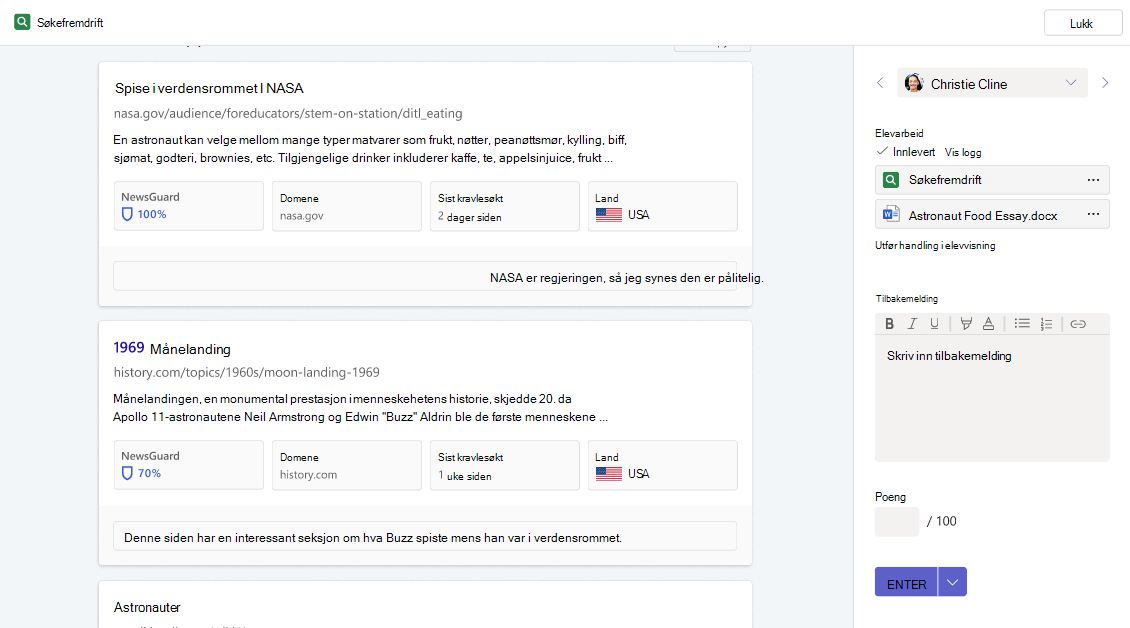1130x628 pixels.
Task: Open more options for Astronaut Food Essay.docx
Action: pos(1093,214)
